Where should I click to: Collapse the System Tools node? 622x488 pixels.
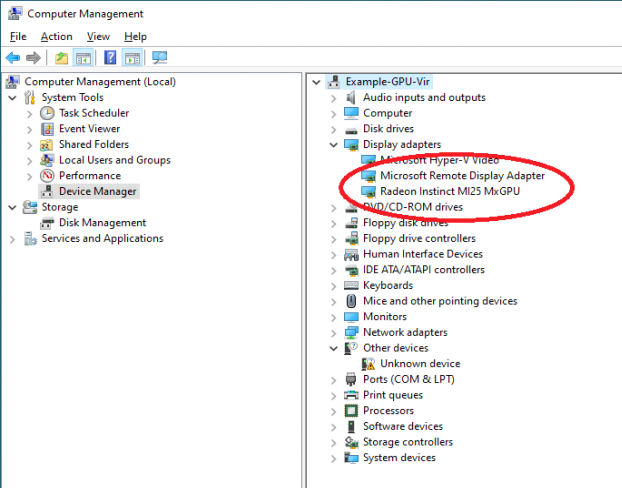click(12, 98)
